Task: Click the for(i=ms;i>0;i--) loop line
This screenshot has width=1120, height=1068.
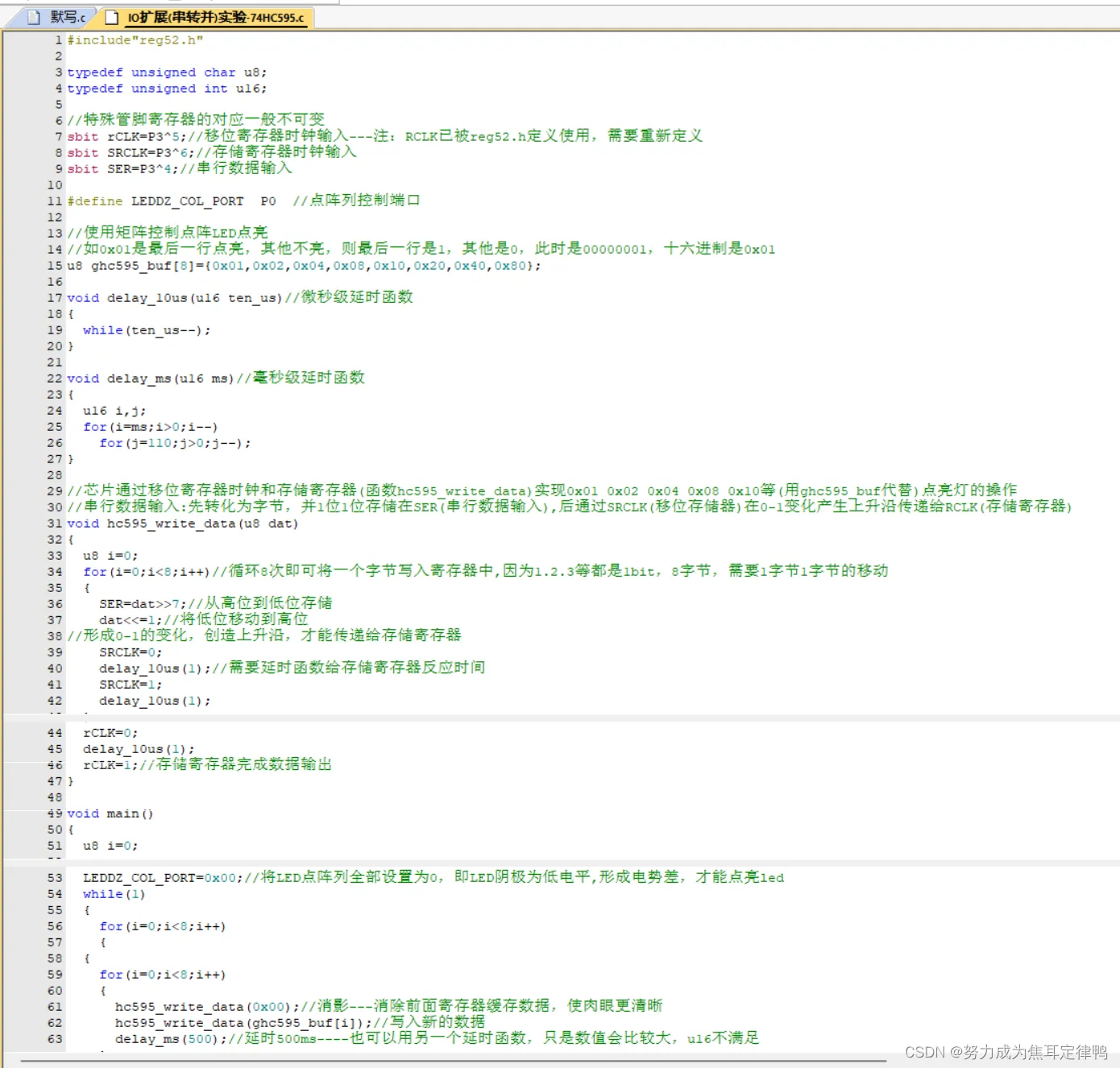Action: click(x=151, y=427)
